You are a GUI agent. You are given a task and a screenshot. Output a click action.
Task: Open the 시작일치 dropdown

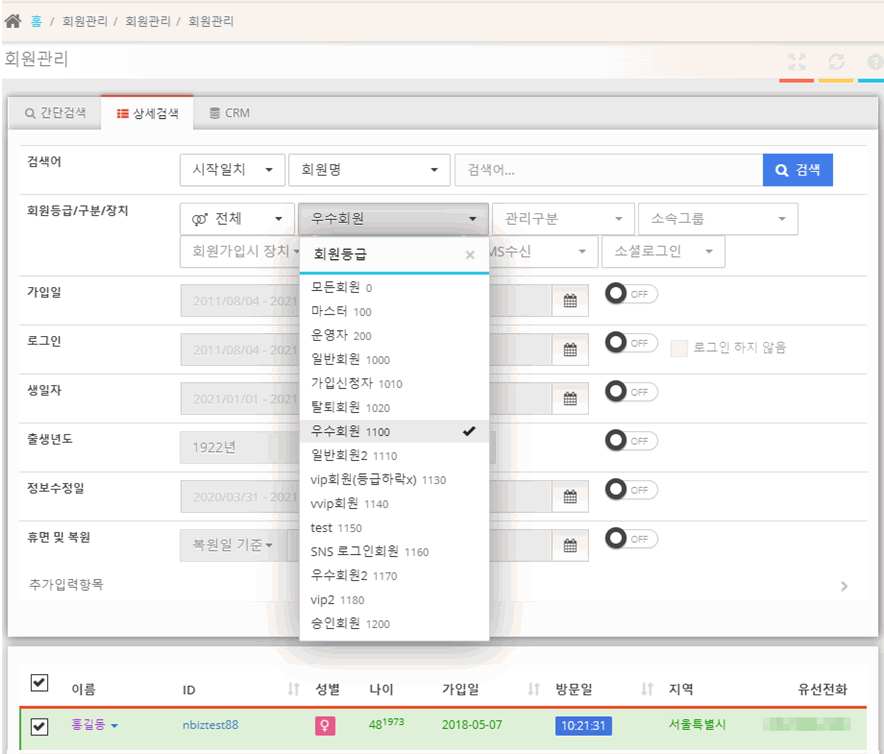[232, 170]
